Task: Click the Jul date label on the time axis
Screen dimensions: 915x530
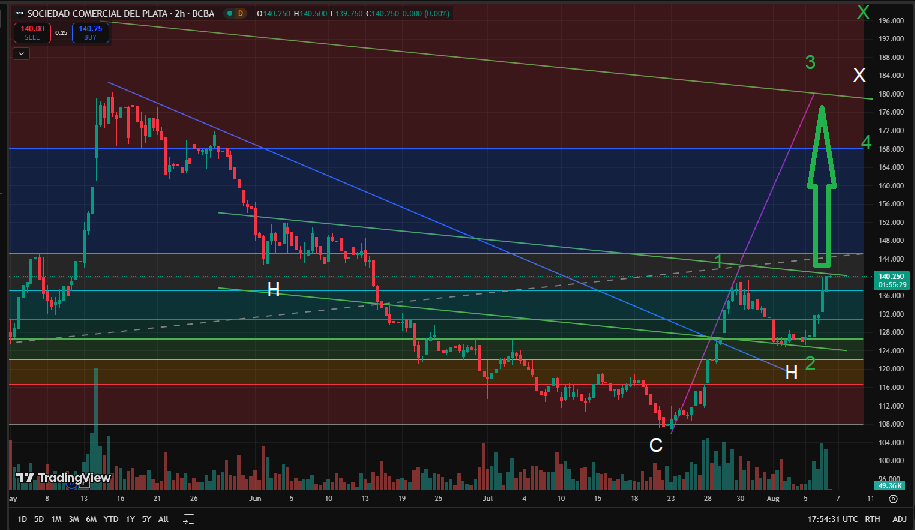Action: click(x=488, y=499)
